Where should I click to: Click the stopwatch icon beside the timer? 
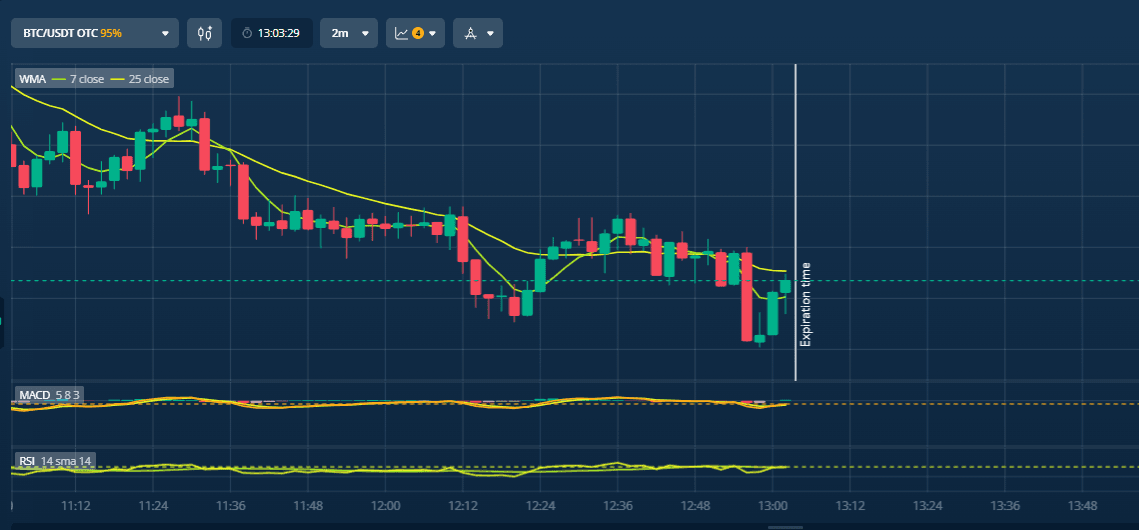(x=247, y=33)
